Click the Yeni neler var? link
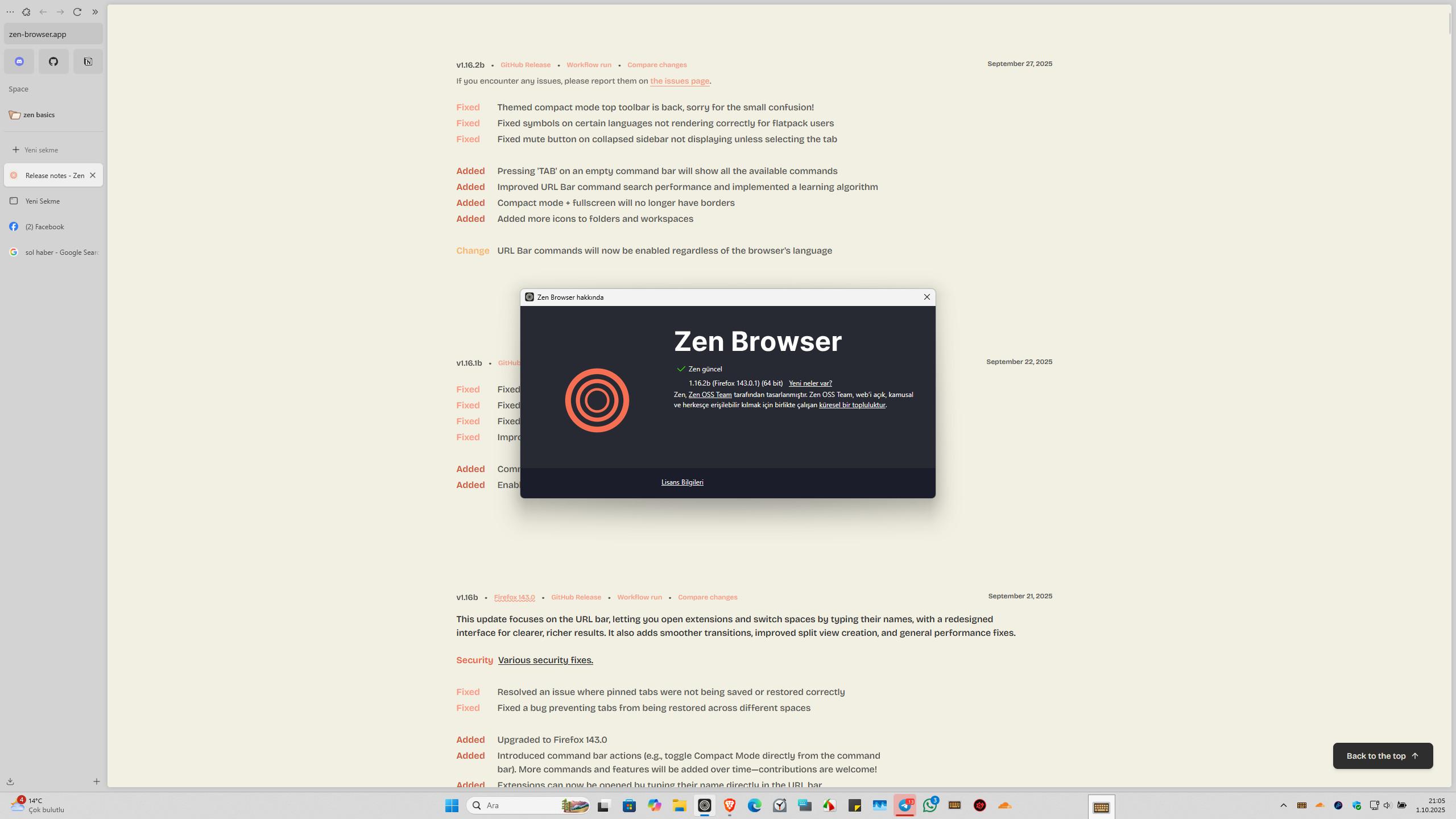 coord(810,383)
